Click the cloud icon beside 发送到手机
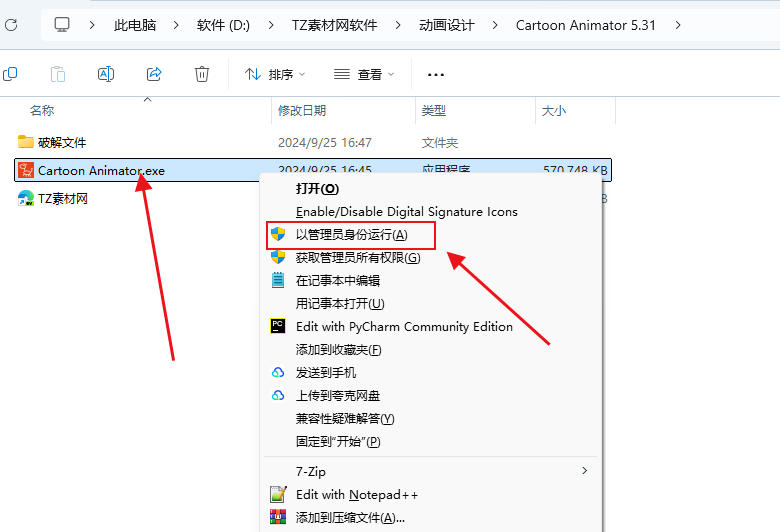The width and height of the screenshot is (780, 532). (x=278, y=372)
